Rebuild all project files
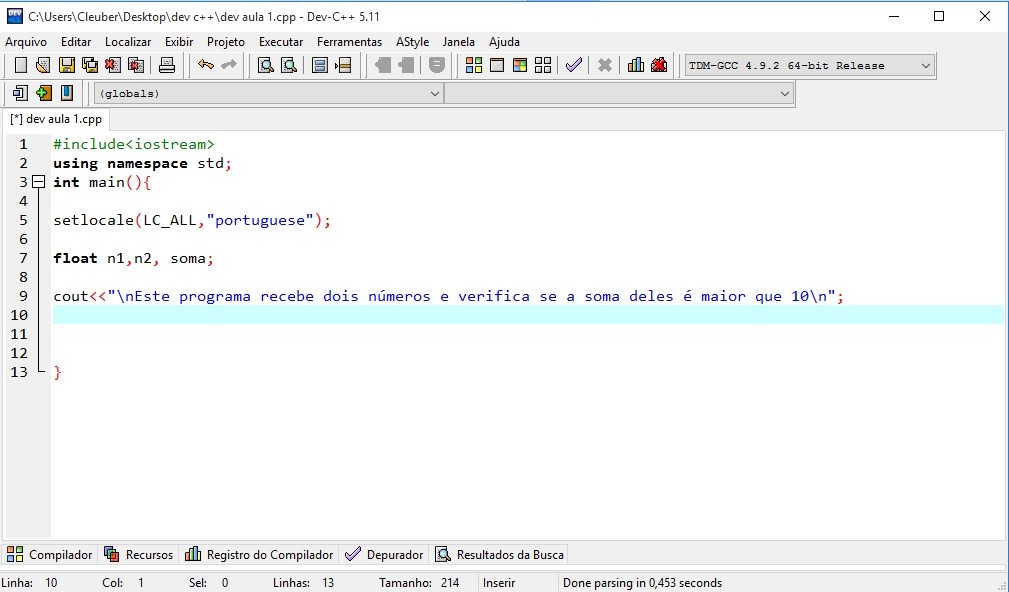Image resolution: width=1009 pixels, height=592 pixels. pos(544,65)
